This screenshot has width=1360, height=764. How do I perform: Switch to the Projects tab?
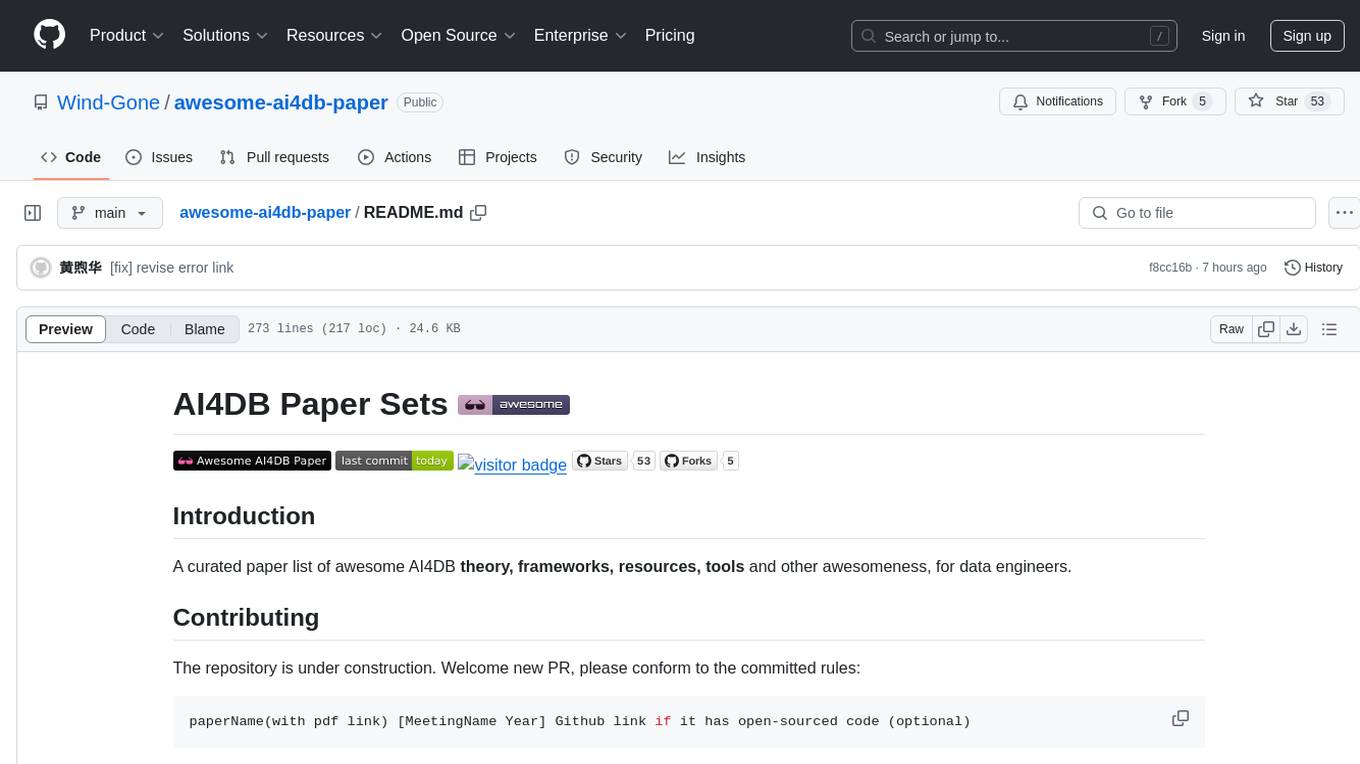coord(498,157)
